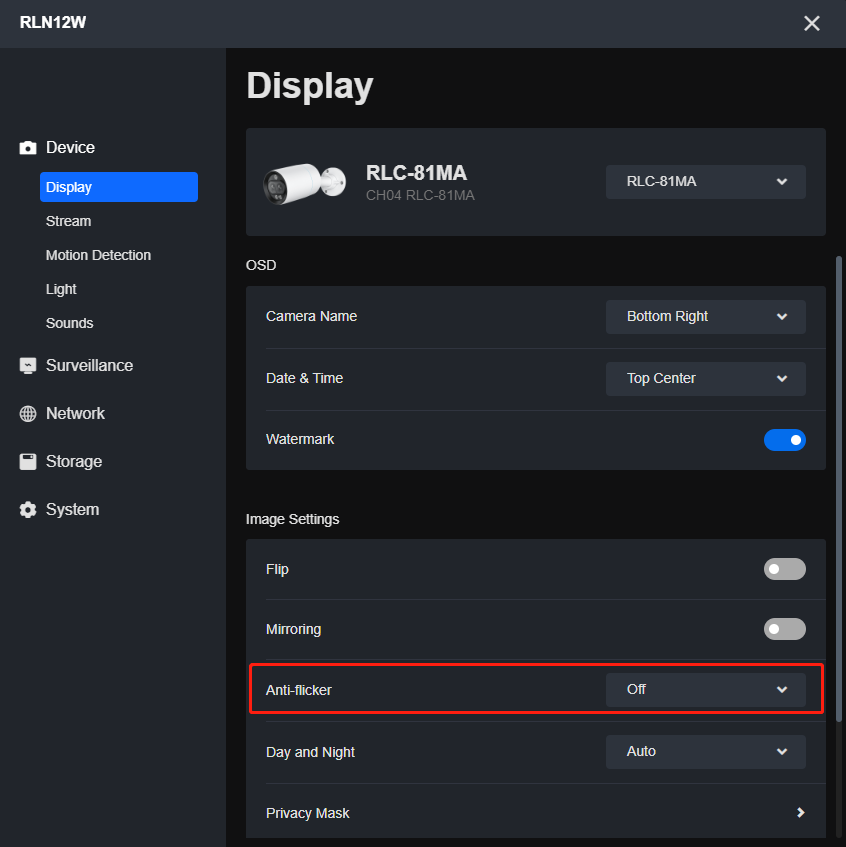The image size is (846, 847).
Task: Open the Camera Name position dropdown
Action: pos(706,317)
